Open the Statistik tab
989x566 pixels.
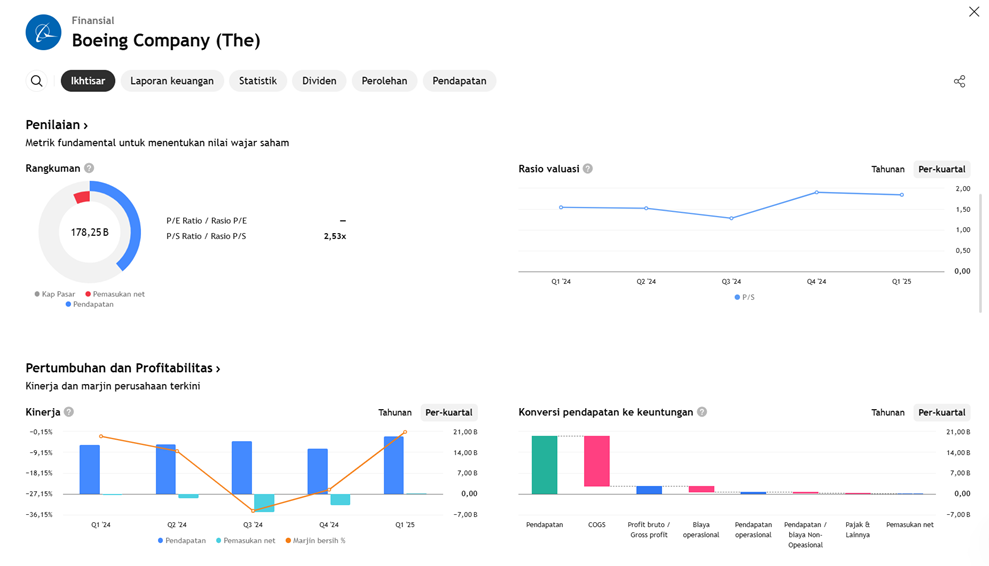tap(257, 81)
